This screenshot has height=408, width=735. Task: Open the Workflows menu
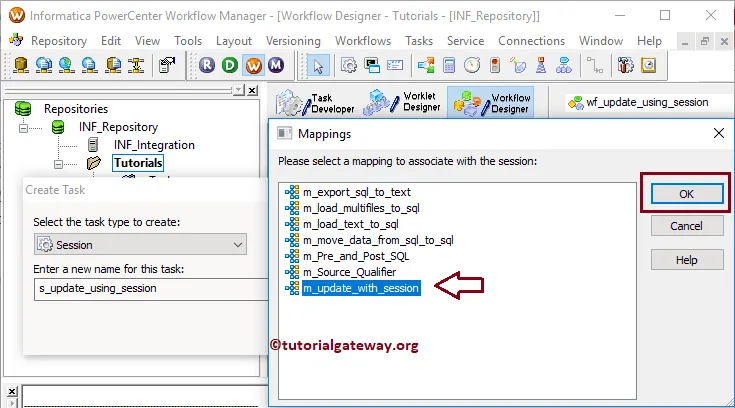click(x=363, y=41)
